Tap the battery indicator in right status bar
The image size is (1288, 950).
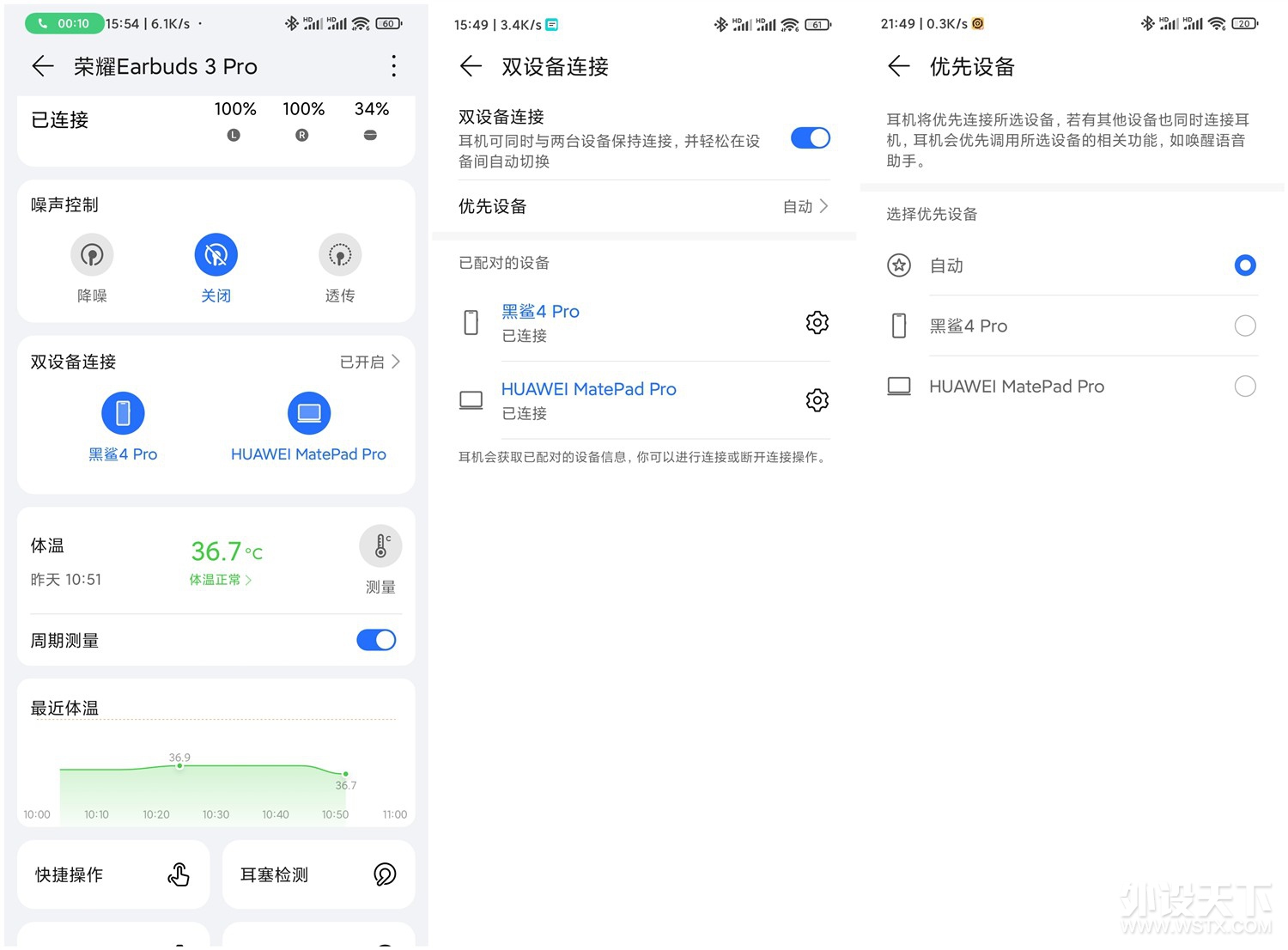click(x=1245, y=24)
